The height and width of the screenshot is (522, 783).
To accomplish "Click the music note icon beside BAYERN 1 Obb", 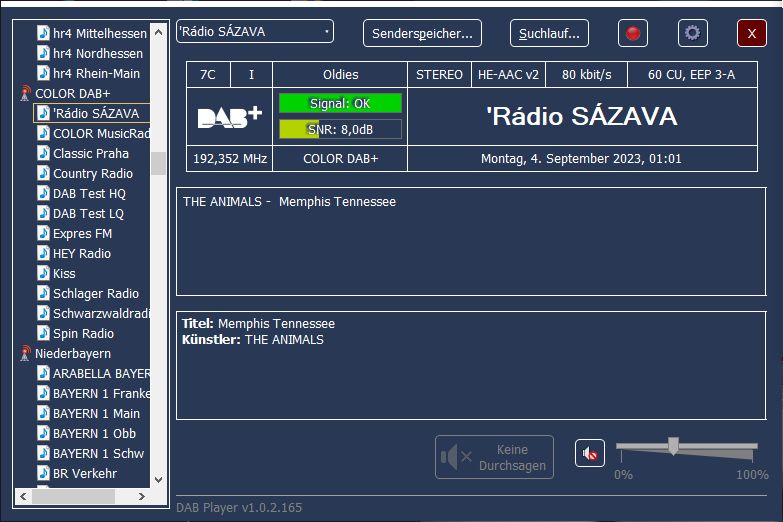I will [x=43, y=433].
